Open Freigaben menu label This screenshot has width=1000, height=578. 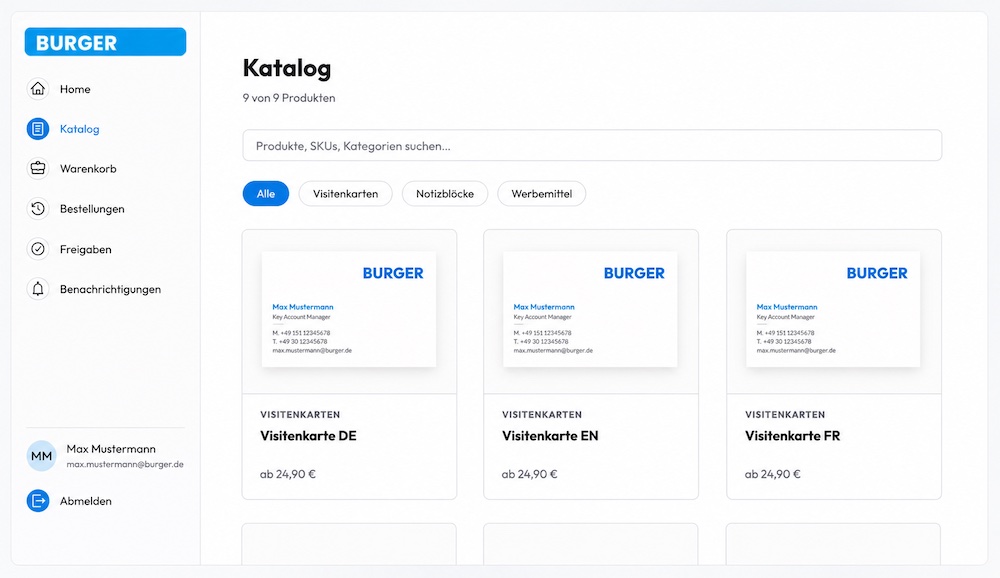(85, 249)
